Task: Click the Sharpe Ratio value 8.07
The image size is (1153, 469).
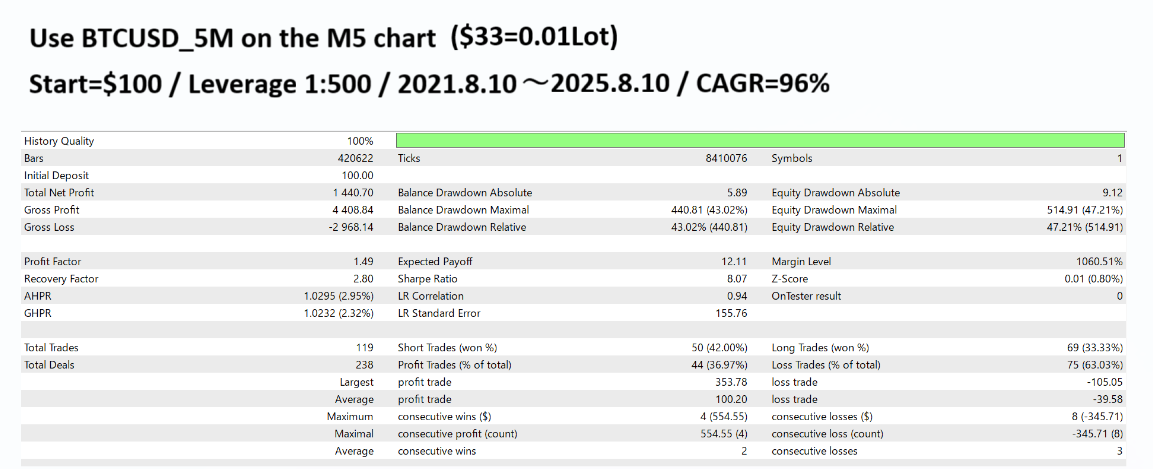Action: point(737,279)
